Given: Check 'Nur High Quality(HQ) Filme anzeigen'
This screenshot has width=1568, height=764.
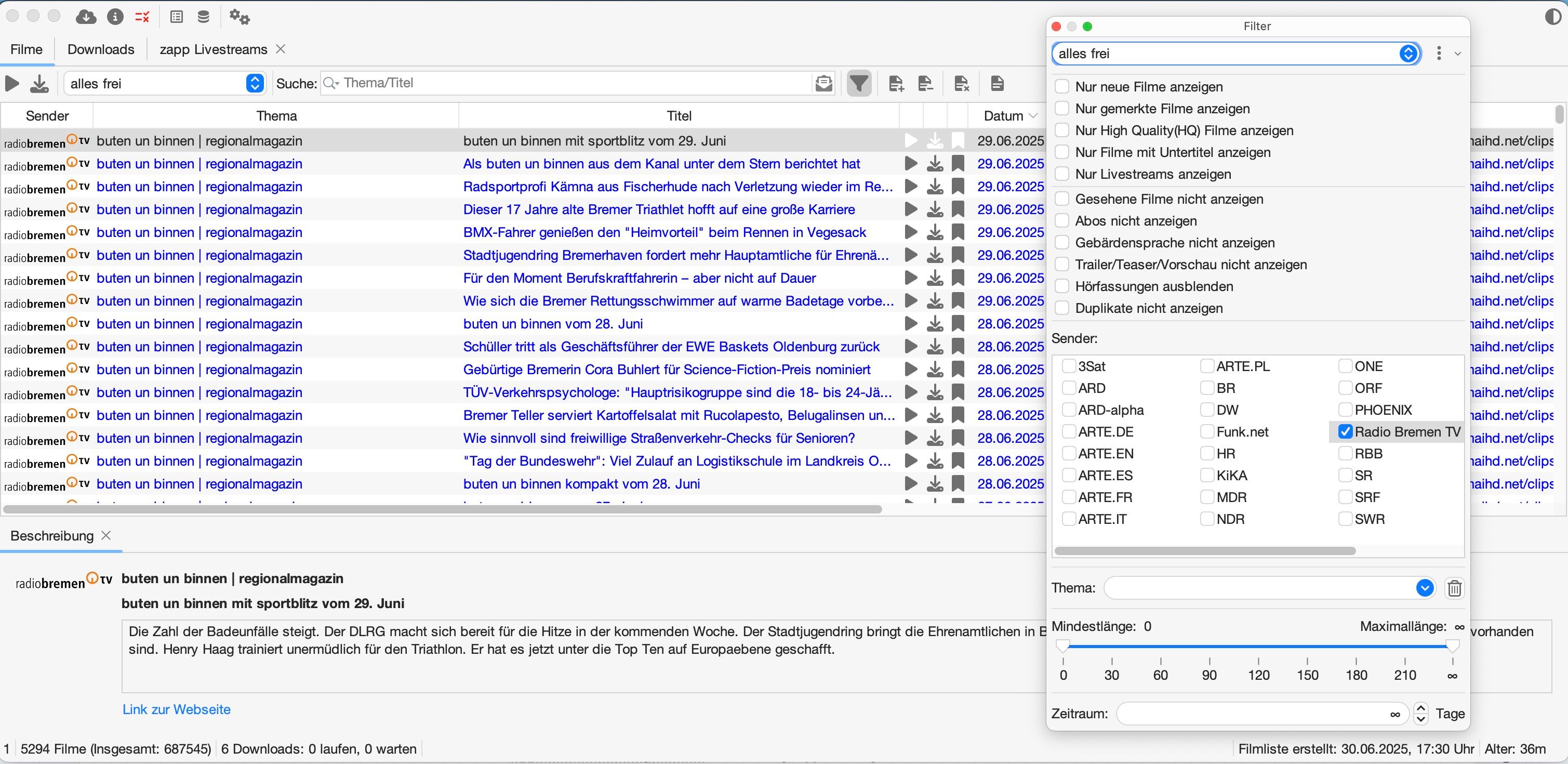Looking at the screenshot, I should point(1061,130).
